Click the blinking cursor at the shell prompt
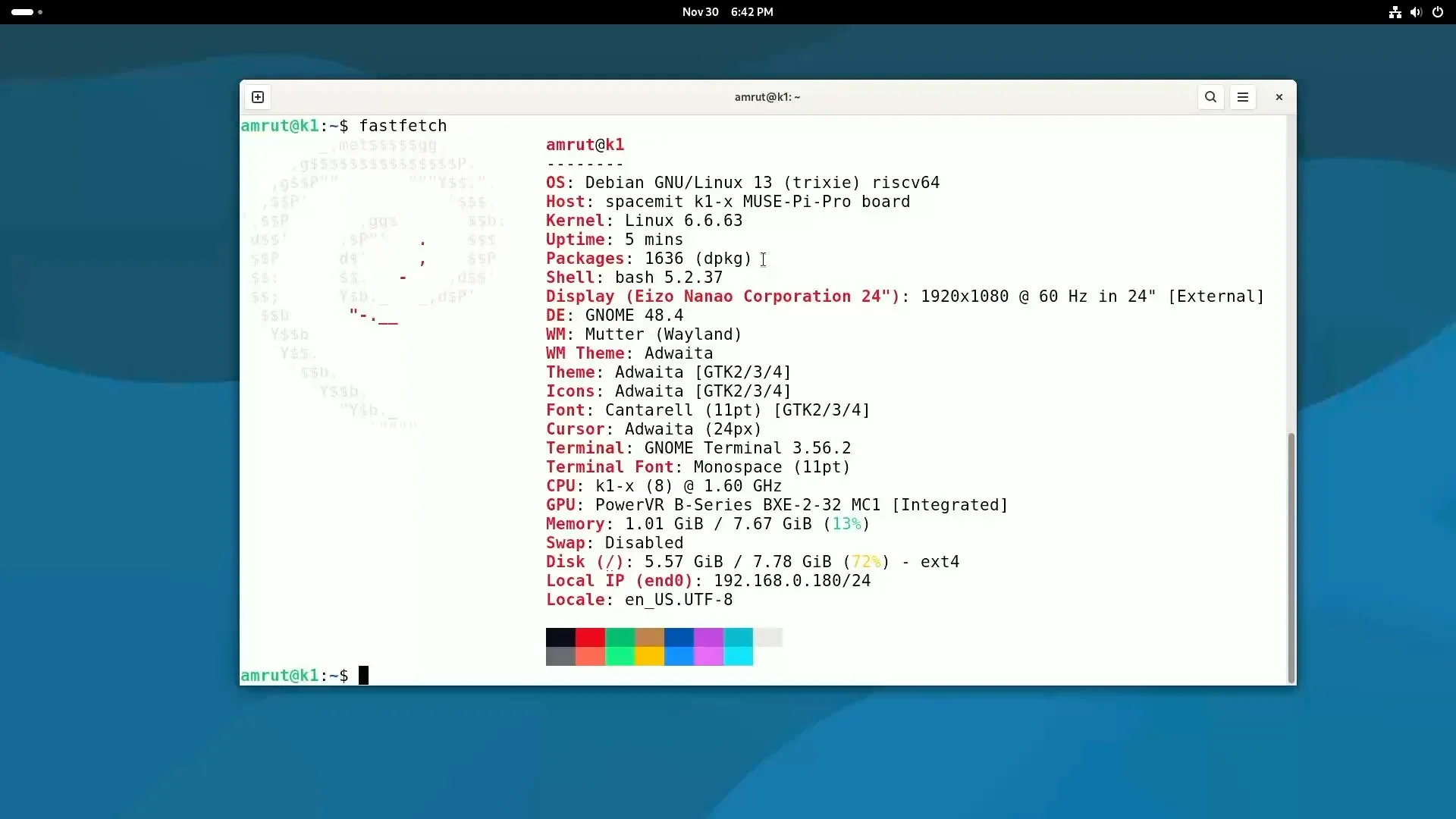This screenshot has height=819, width=1456. point(364,675)
